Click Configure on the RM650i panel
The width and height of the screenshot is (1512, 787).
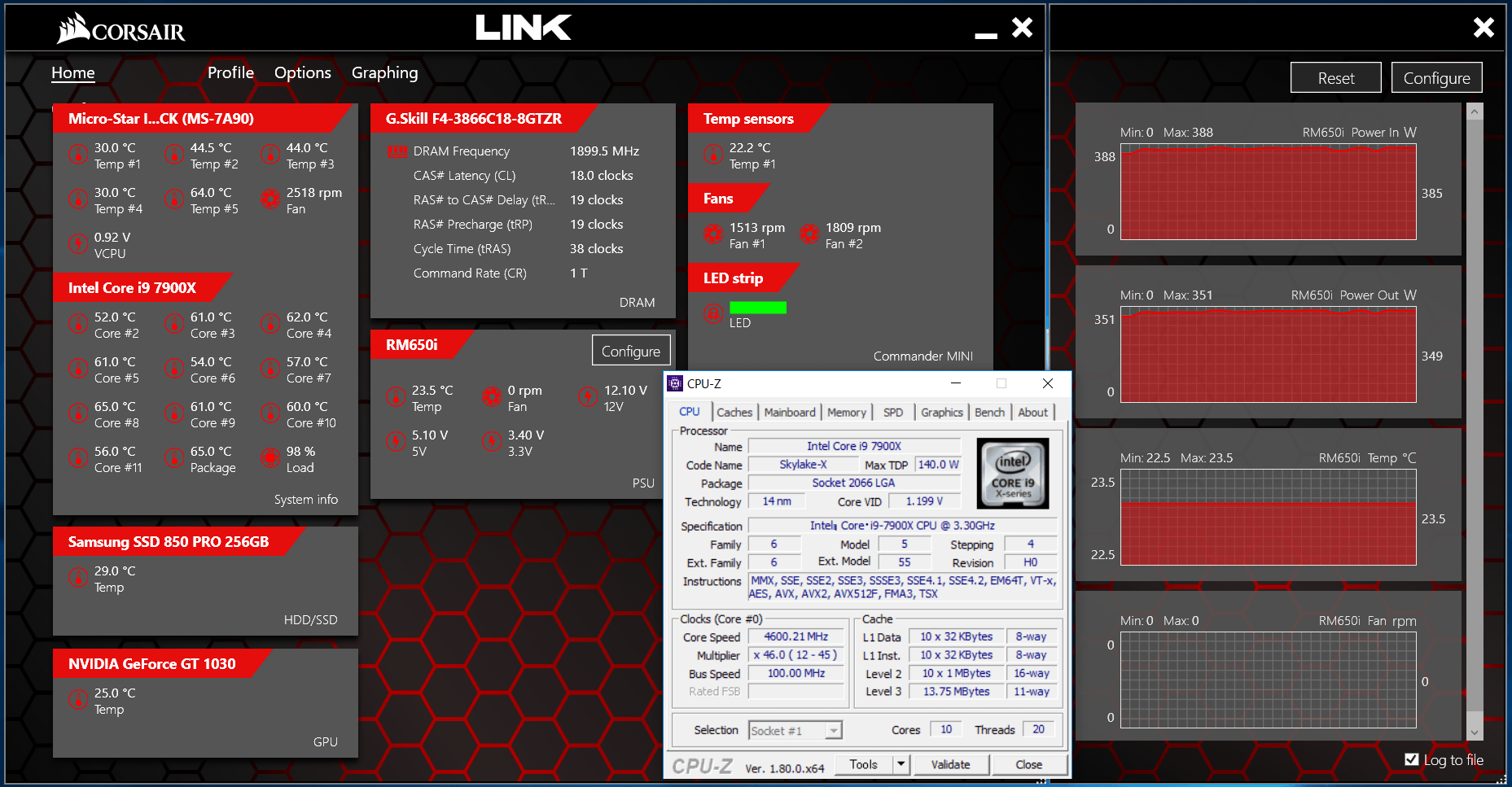pyautogui.click(x=631, y=351)
